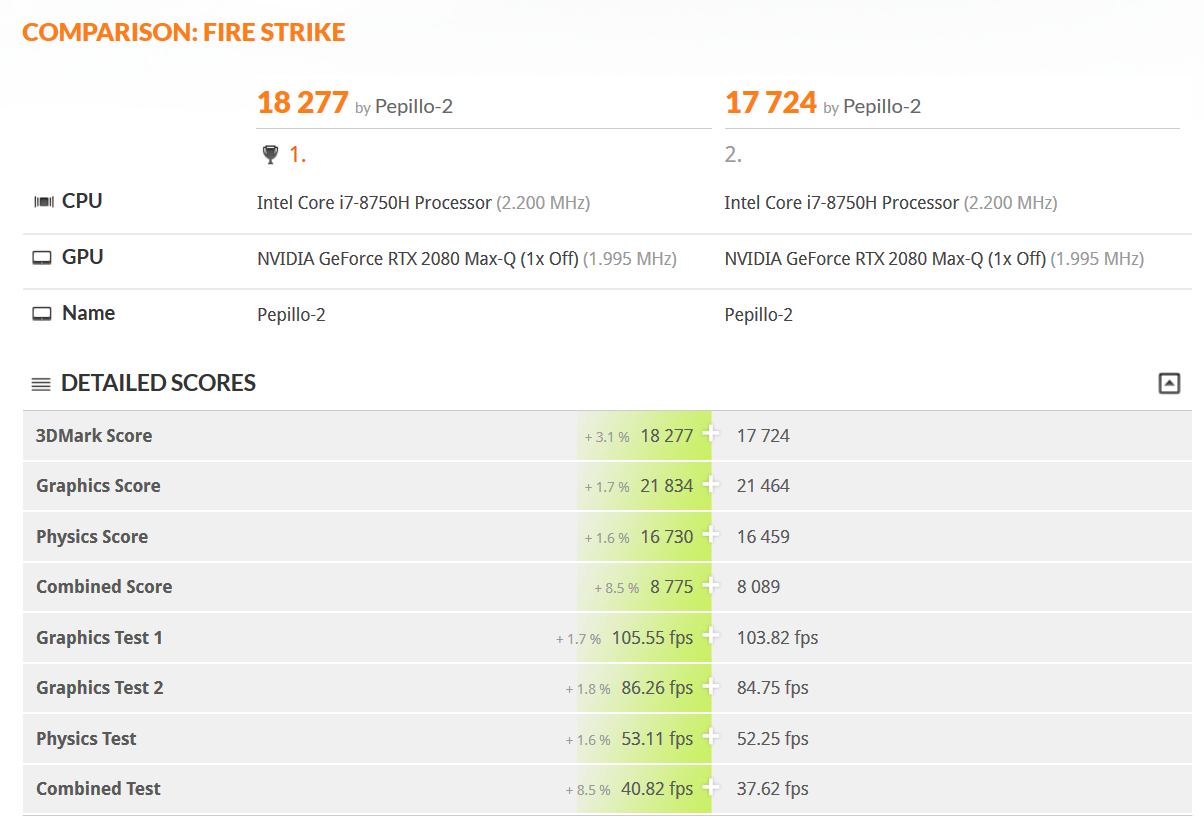Click the plus icon in Combined Test row
Viewport: 1204px width, 822px height.
[x=710, y=787]
